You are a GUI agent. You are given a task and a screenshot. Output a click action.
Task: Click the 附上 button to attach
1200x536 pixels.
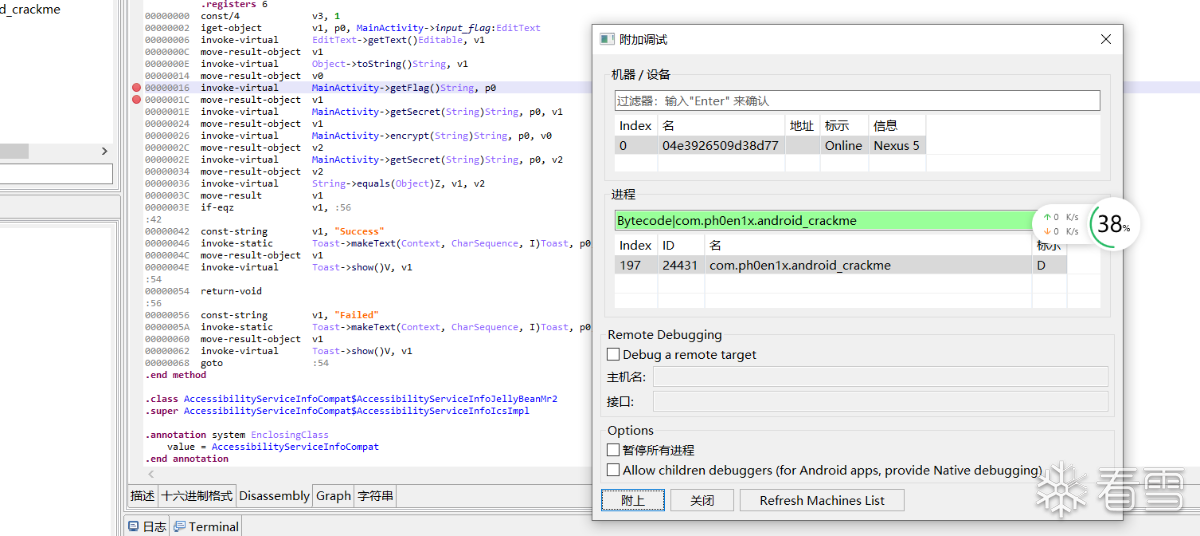coord(633,500)
